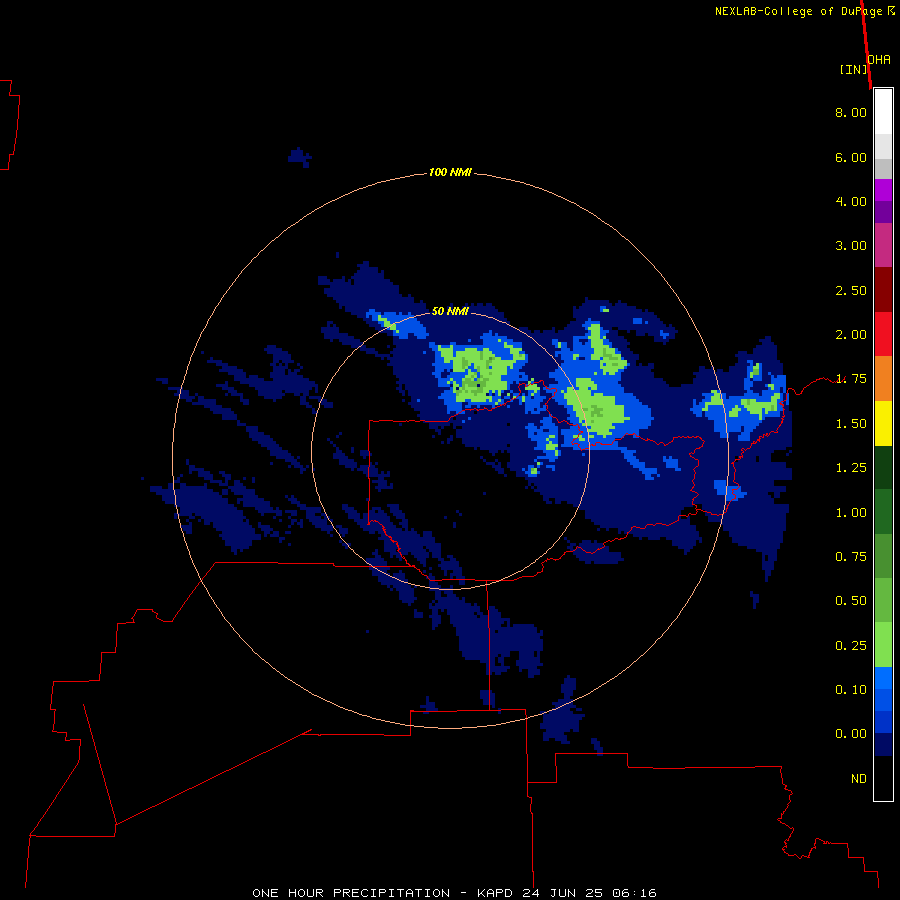Viewport: 900px width, 900px height.
Task: Click the 1.00 scale label
Action: click(851, 513)
